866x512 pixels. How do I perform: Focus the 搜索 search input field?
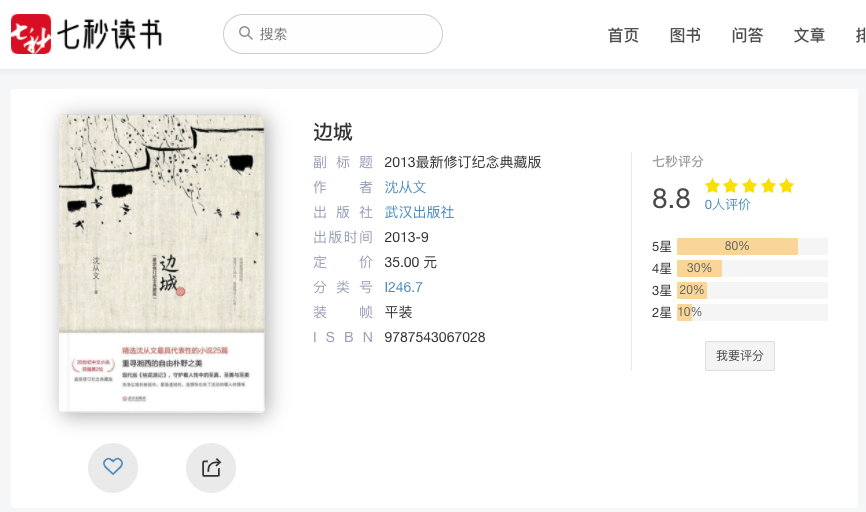point(332,34)
